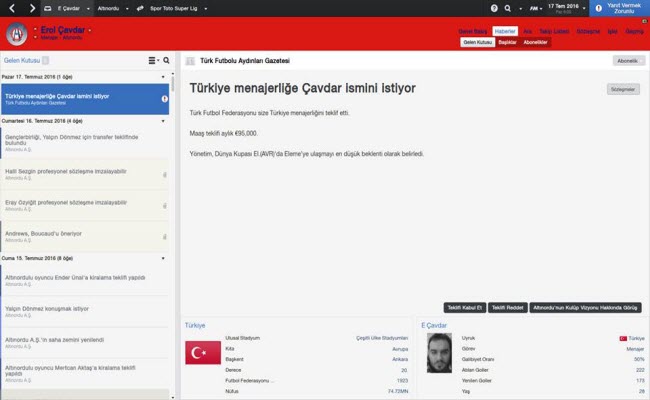Click the Turkey flag image
Image resolution: width=650 pixels, height=400 pixels.
pos(203,352)
